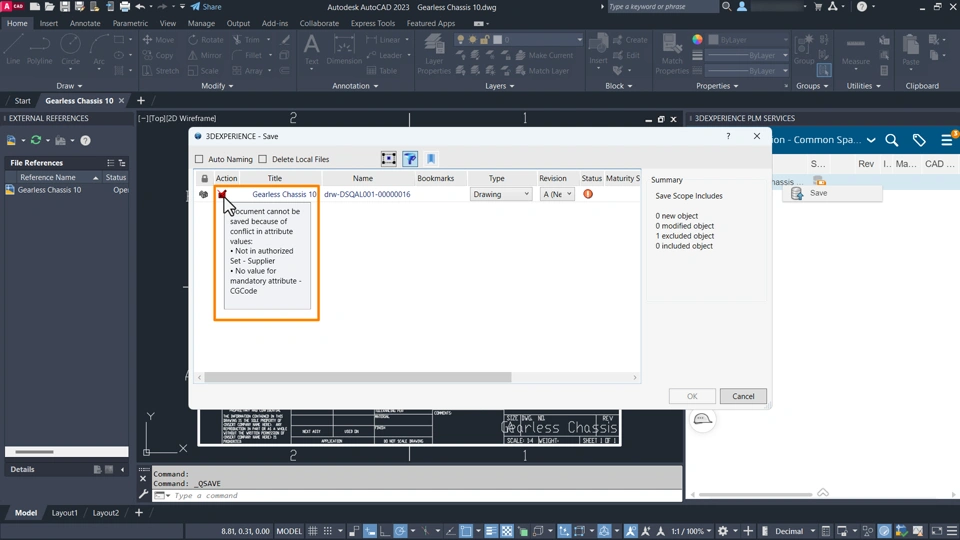The width and height of the screenshot is (960, 540).
Task: Open the hamburger menu in 3DEXPERIENCE panel
Action: [947, 140]
